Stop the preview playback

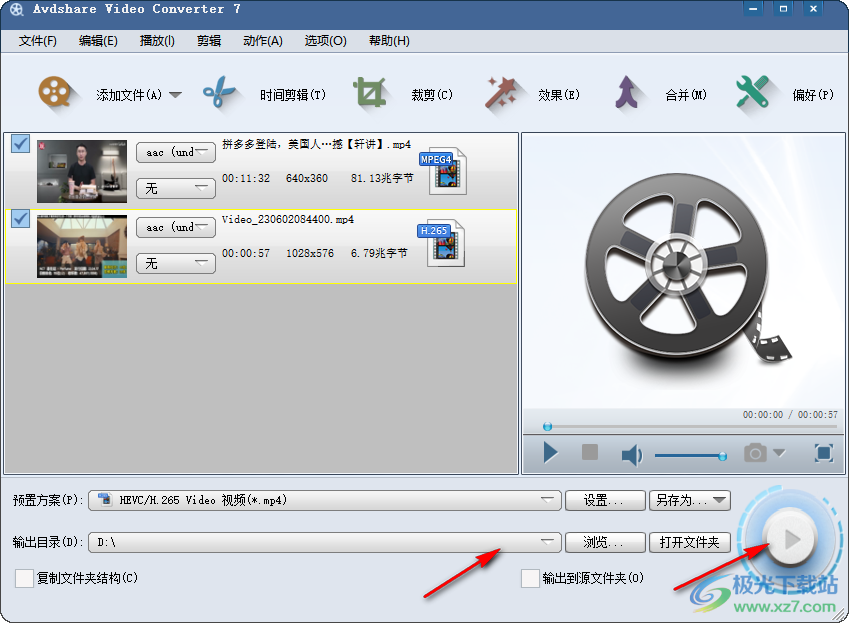point(590,452)
